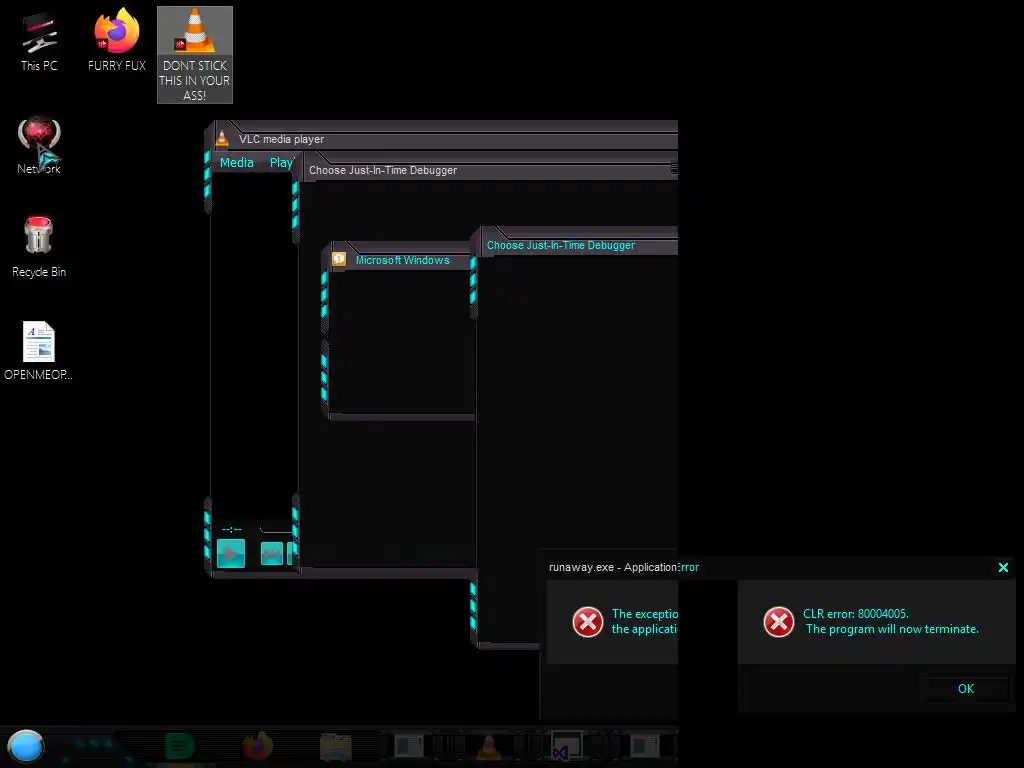Viewport: 1024px width, 768px height.
Task: Close the CLR error dialog with X
Action: pyautogui.click(x=1003, y=568)
